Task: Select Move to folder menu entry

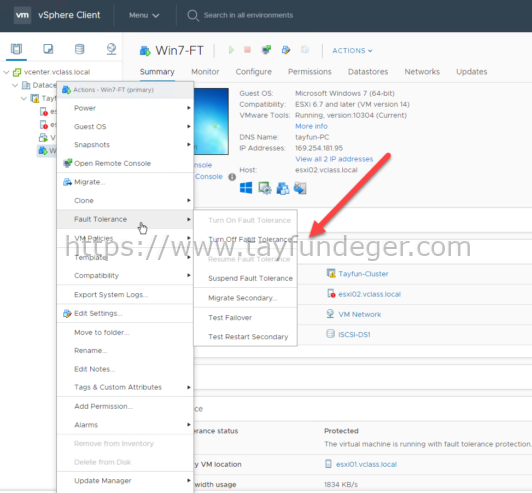Action: point(125,332)
